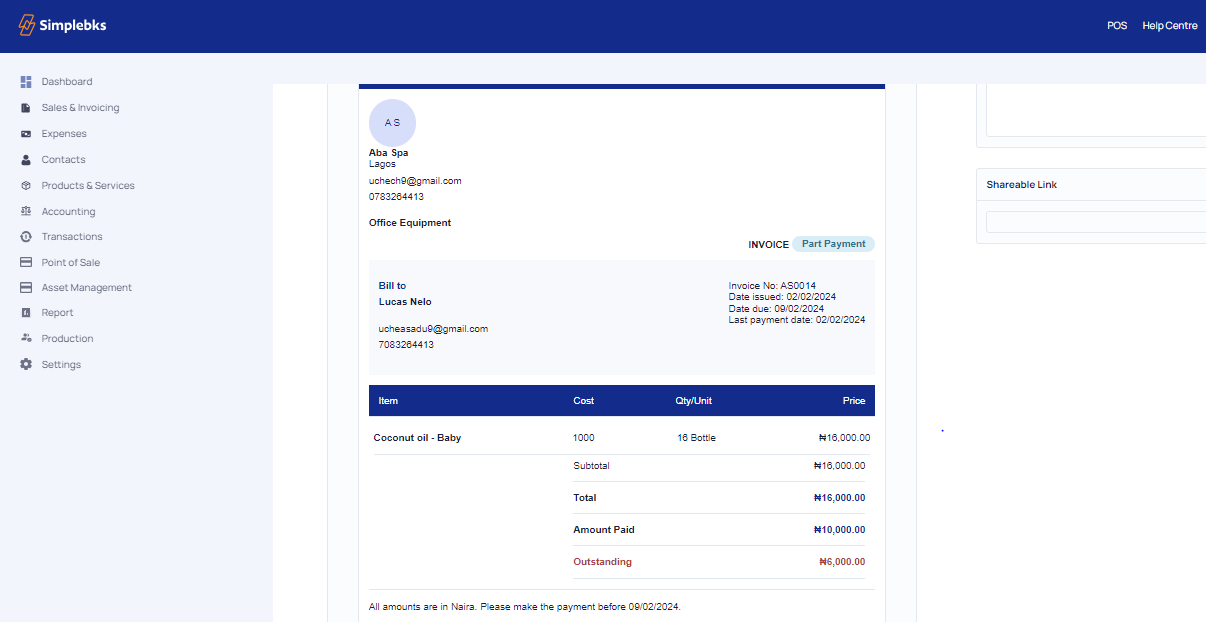Click the Contacts person icon

point(26,160)
